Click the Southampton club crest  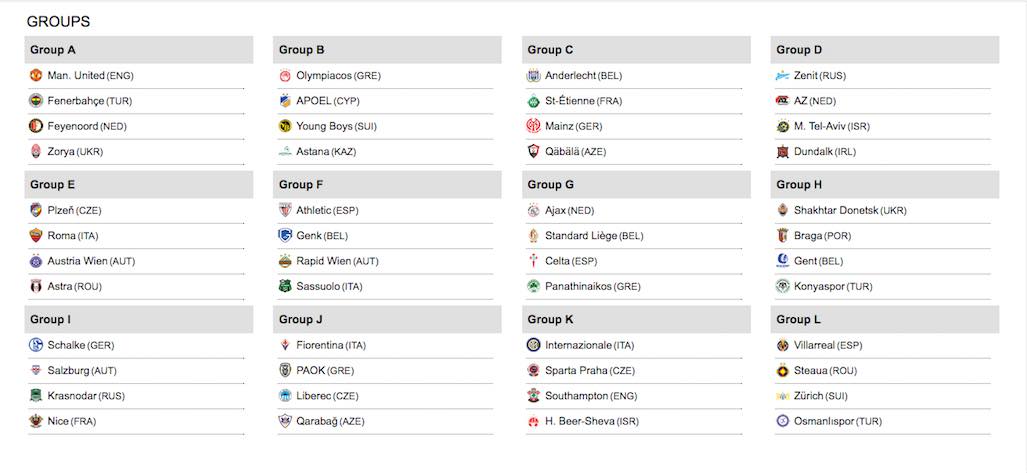coord(534,396)
